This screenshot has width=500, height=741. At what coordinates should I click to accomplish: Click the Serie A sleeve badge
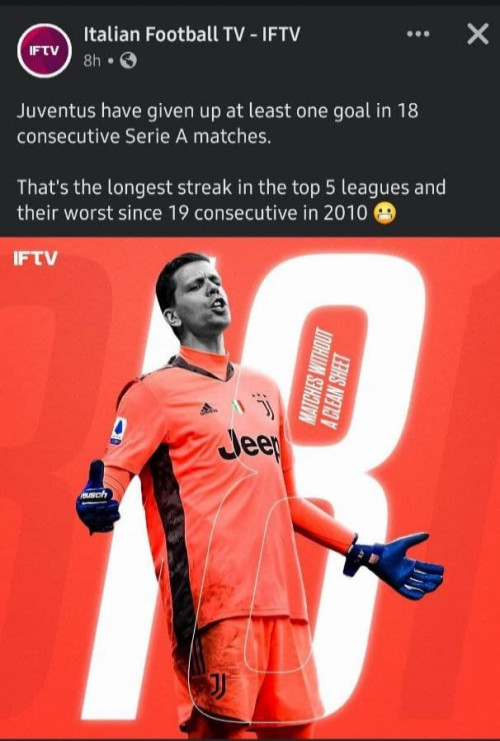[118, 432]
